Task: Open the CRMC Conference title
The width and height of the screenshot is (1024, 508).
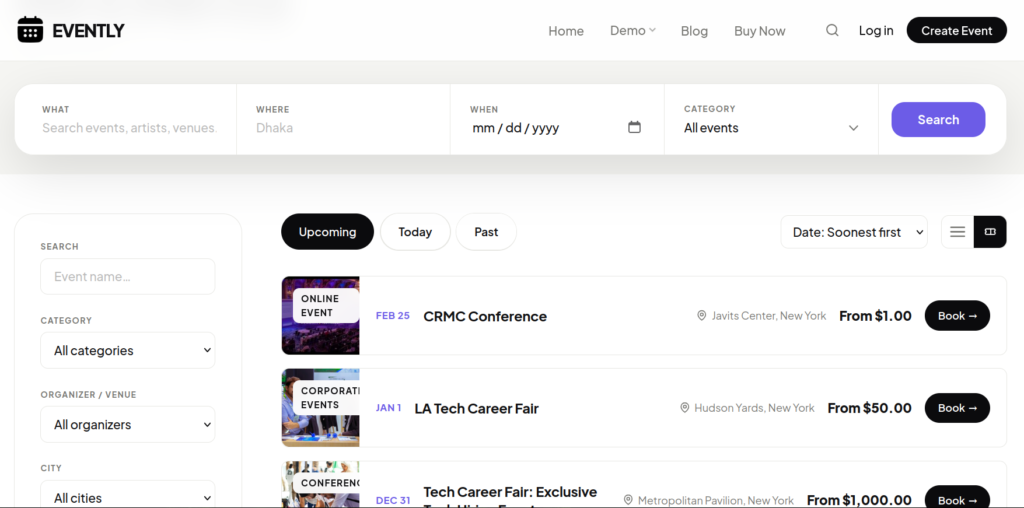Action: [x=485, y=316]
